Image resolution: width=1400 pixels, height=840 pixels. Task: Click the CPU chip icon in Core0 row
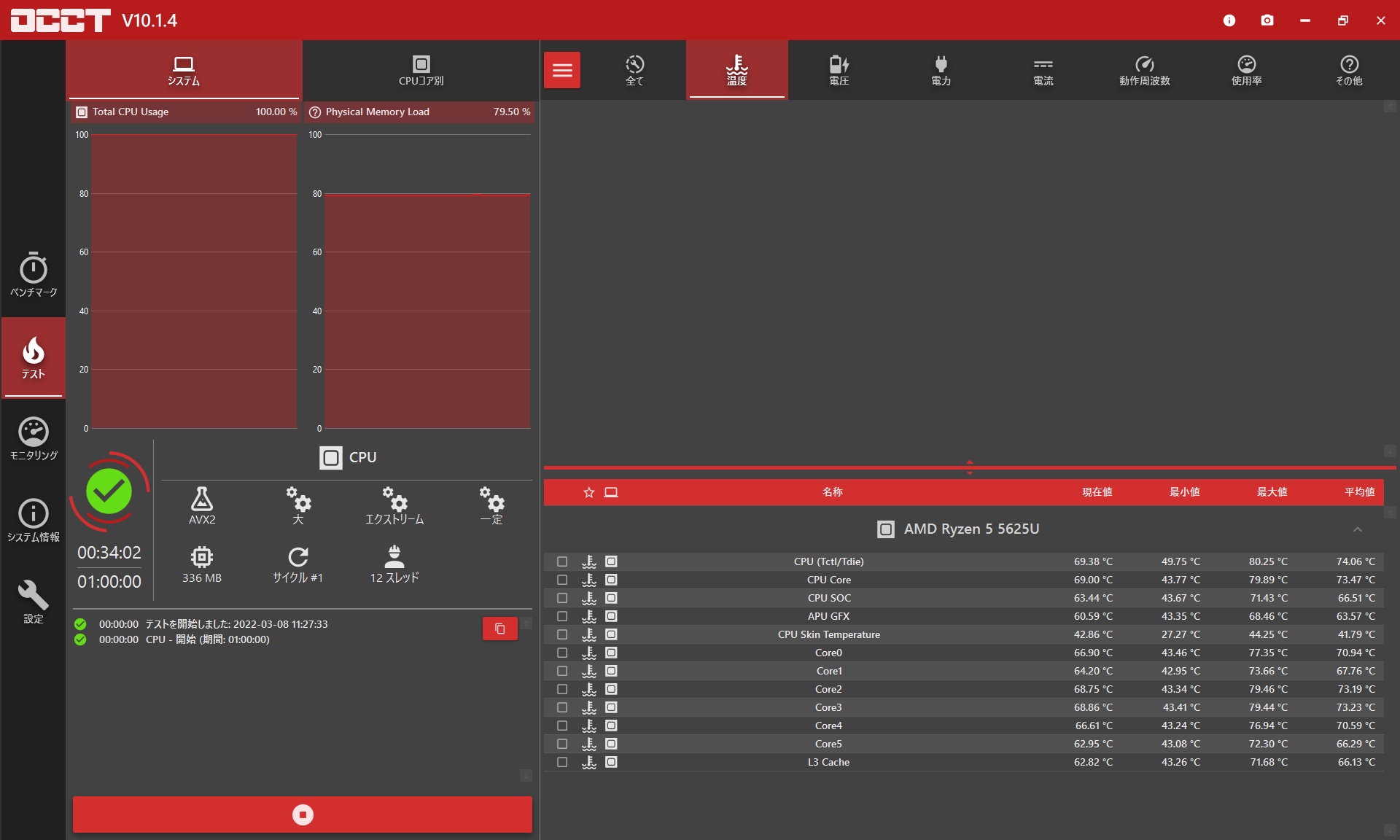(x=611, y=653)
